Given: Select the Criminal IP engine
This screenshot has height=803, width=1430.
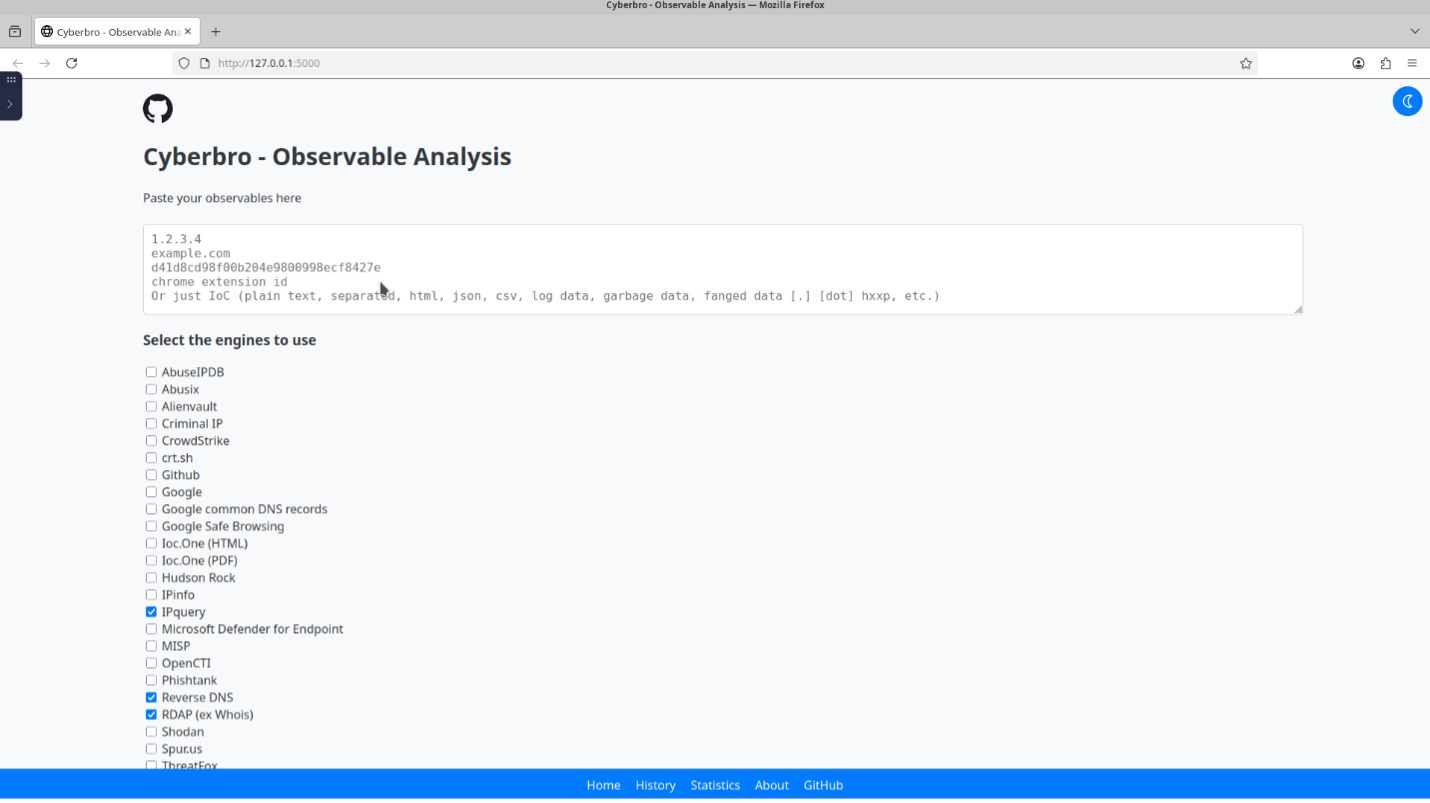Looking at the screenshot, I should pos(151,423).
